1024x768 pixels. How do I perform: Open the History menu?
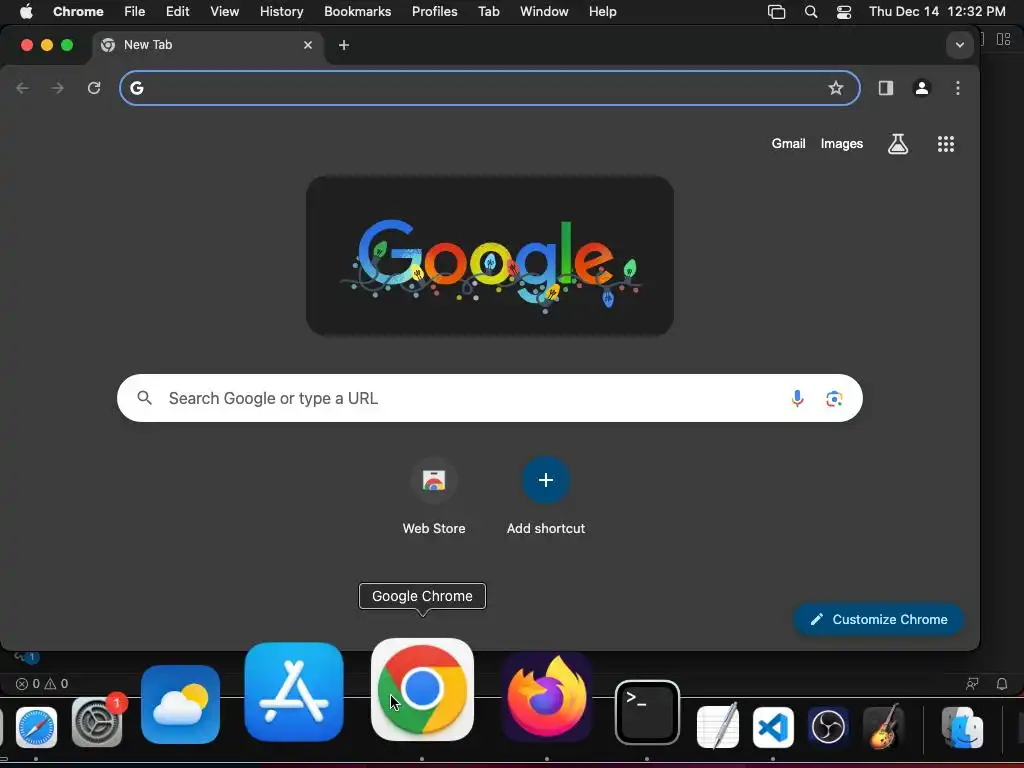(x=281, y=12)
